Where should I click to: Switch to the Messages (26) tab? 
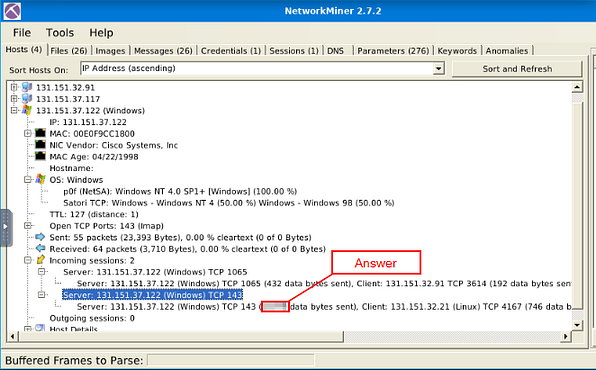tap(163, 51)
